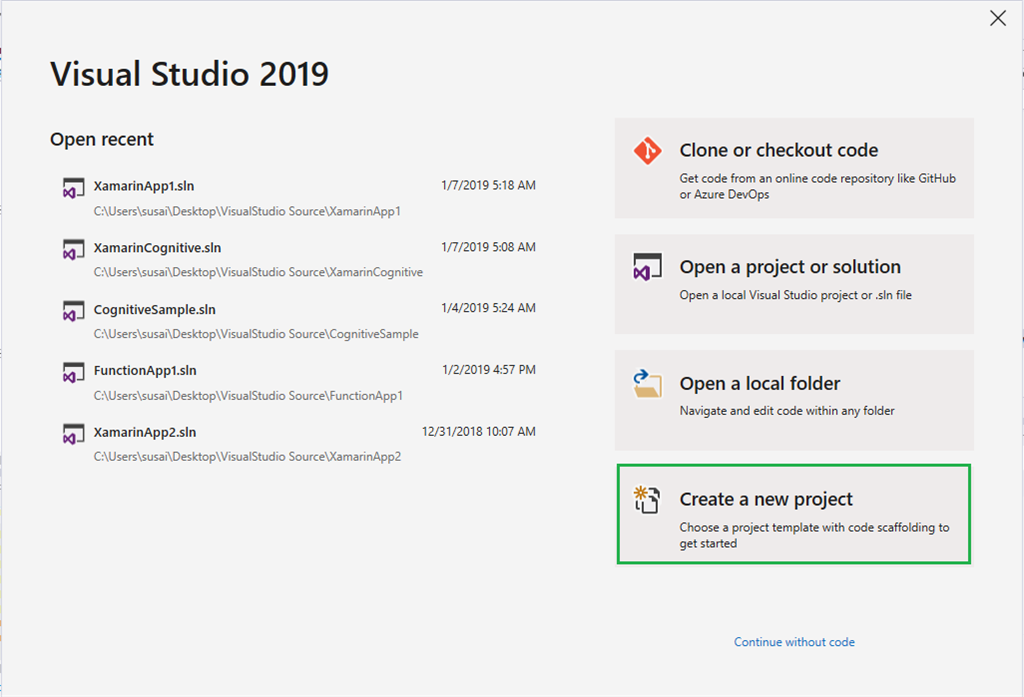Follow the Continue without code link
1024x697 pixels.
(794, 642)
